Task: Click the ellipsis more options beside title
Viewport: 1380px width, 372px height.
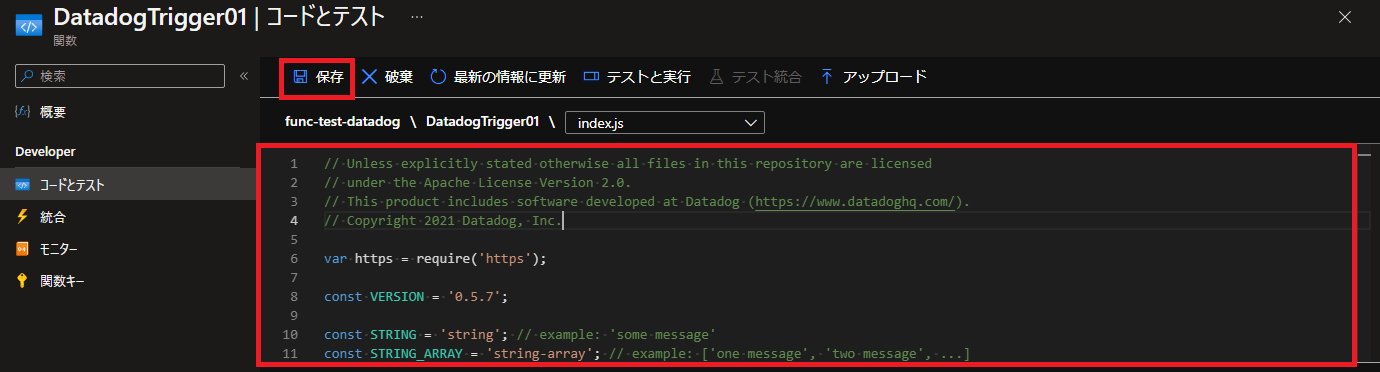Action: (416, 18)
